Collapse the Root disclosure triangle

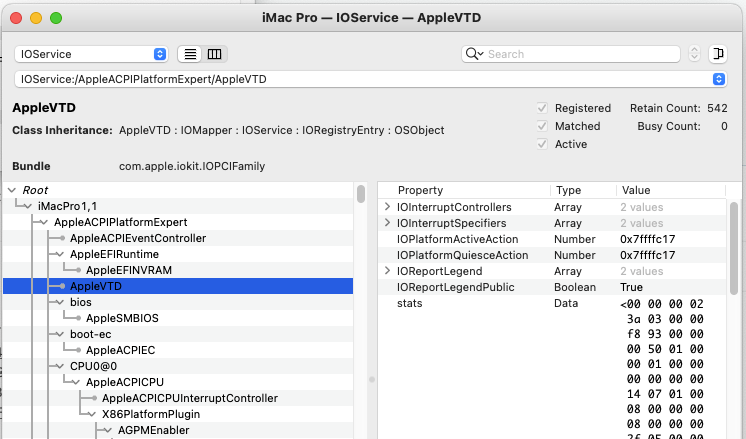coord(12,190)
